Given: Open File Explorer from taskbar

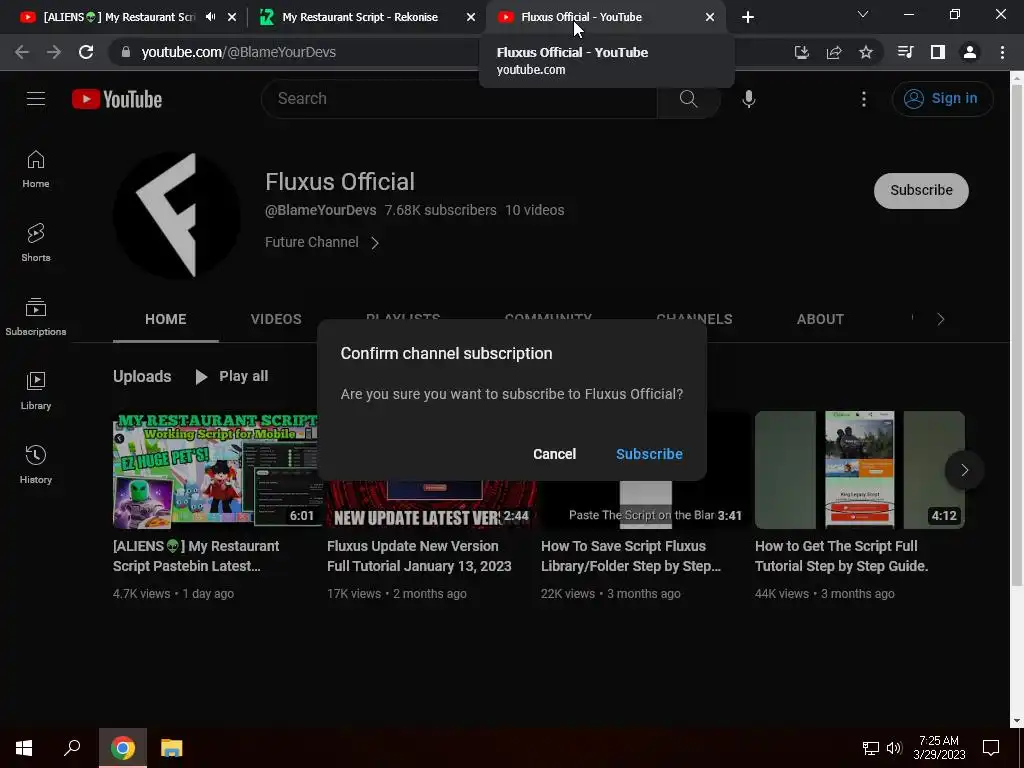Looking at the screenshot, I should point(171,748).
